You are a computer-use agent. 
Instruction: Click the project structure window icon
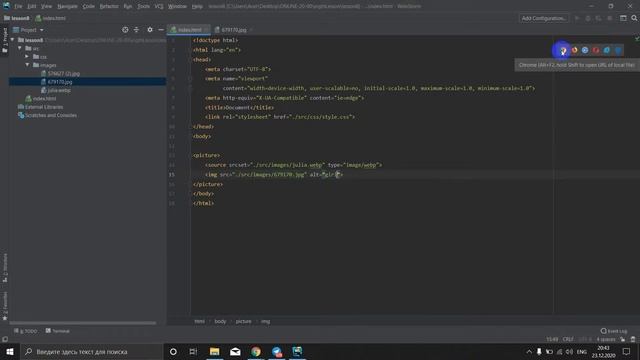623,18
